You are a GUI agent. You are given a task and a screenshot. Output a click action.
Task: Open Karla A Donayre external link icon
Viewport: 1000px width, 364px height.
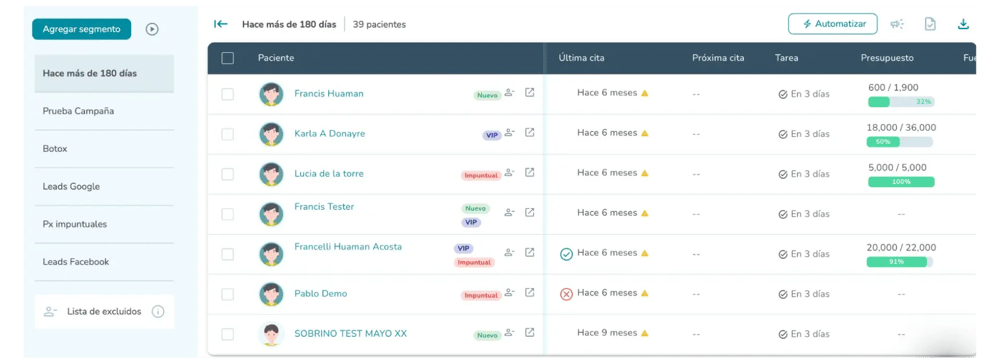(x=529, y=133)
